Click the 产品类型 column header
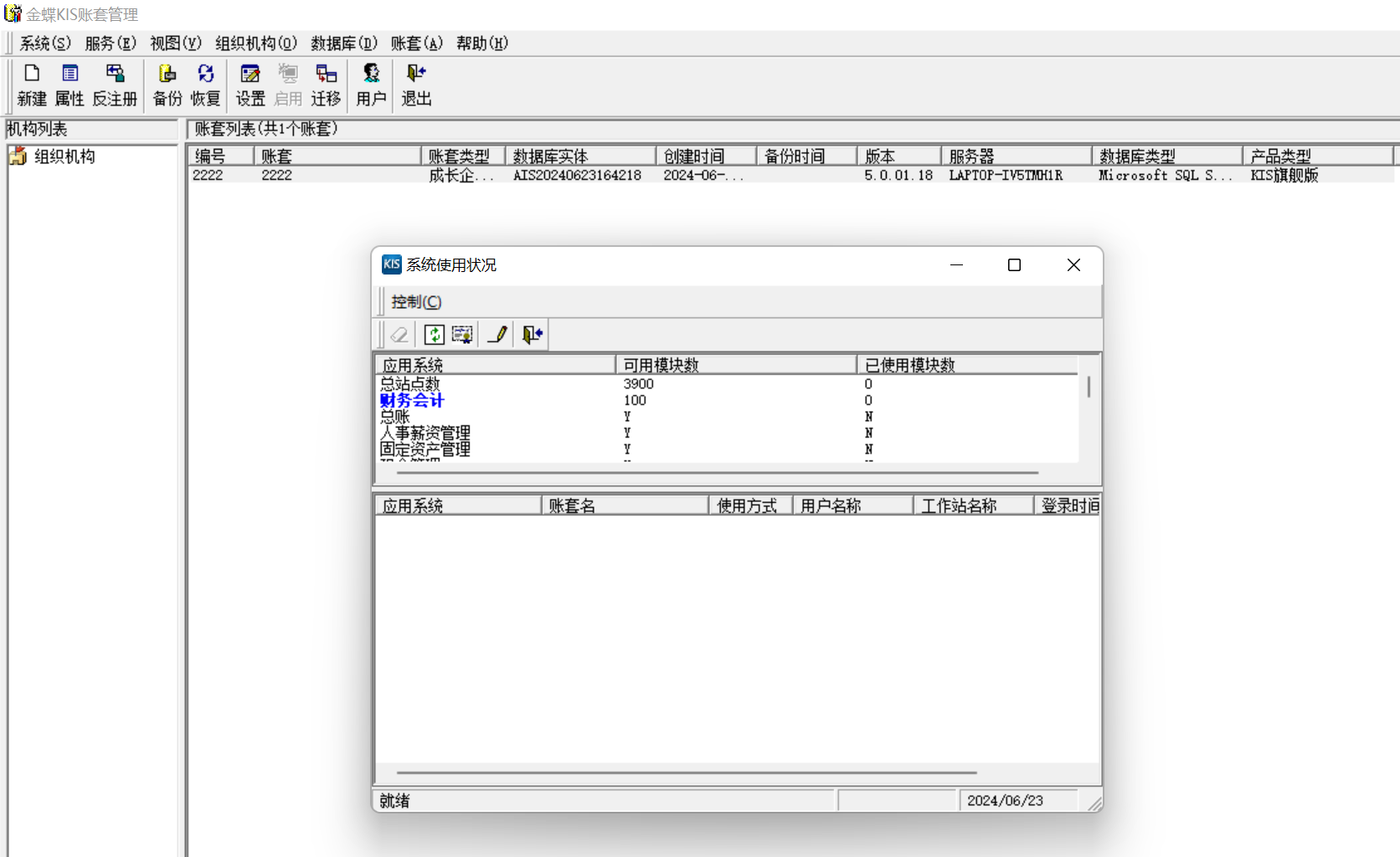This screenshot has width=1400, height=857. pyautogui.click(x=1318, y=156)
